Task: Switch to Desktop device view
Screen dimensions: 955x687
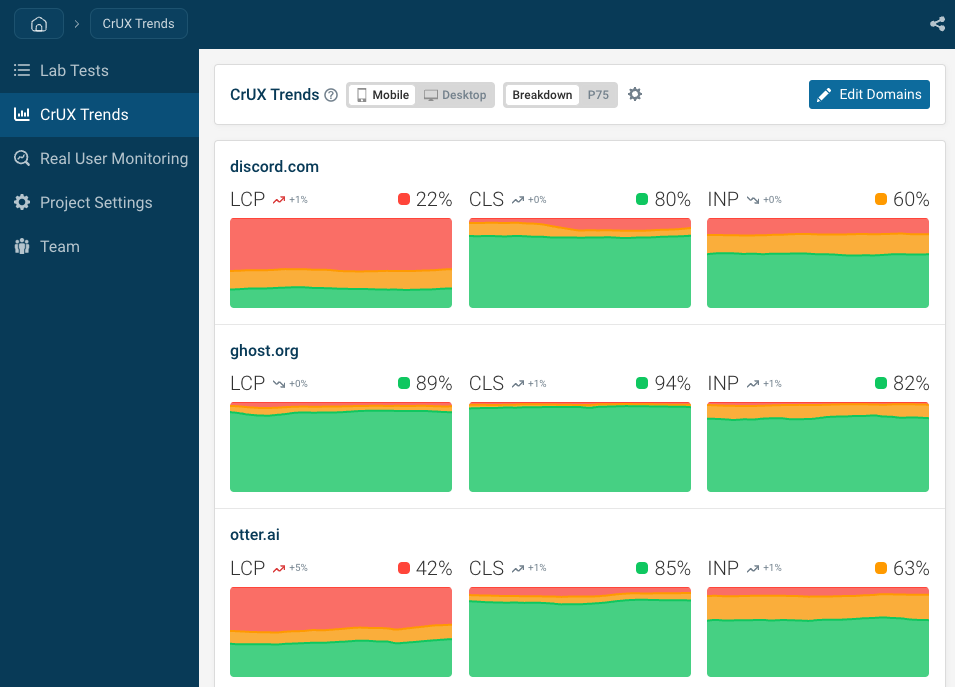Action: [455, 95]
